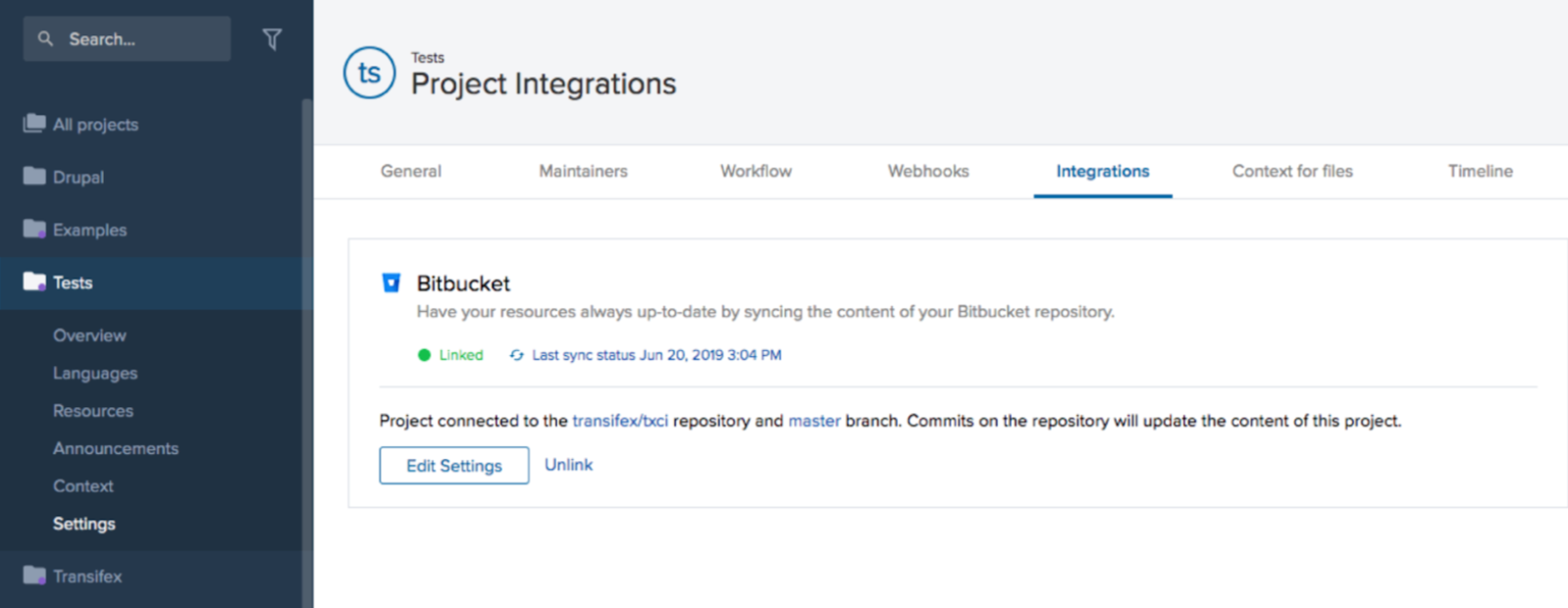Click the Tests folder icon in sidebar
This screenshot has width=1568, height=608.
34,281
